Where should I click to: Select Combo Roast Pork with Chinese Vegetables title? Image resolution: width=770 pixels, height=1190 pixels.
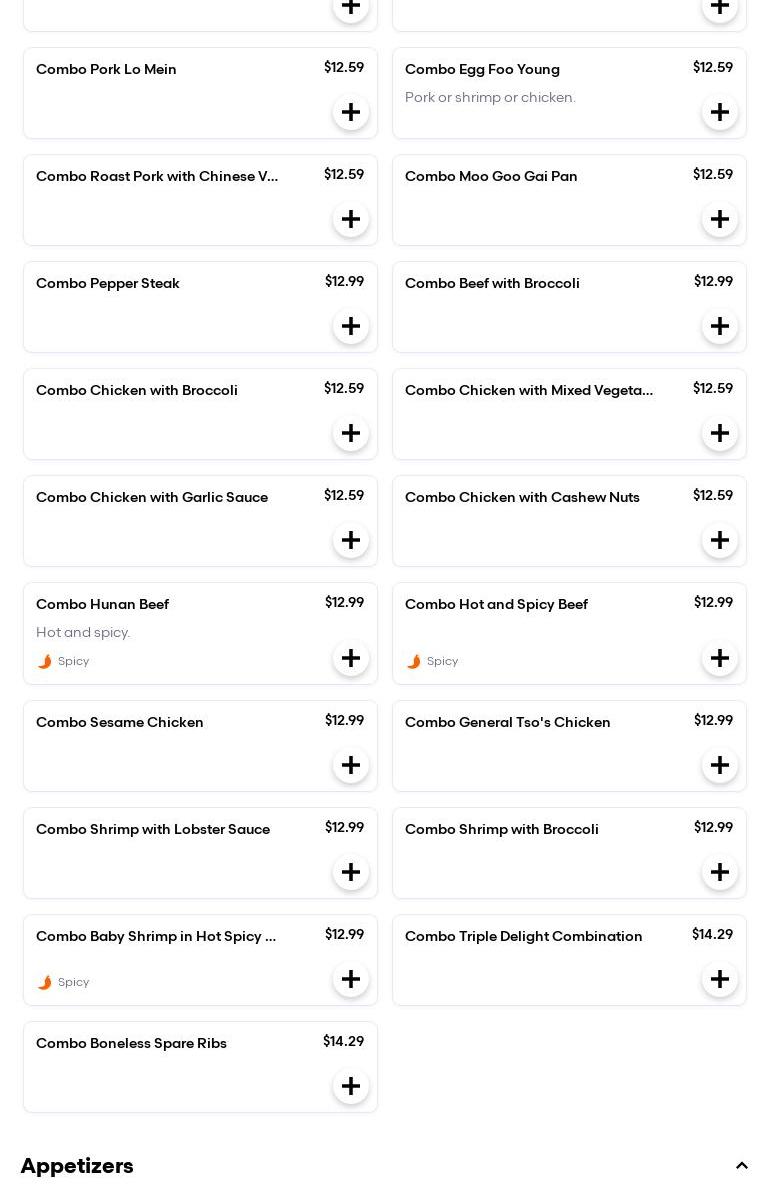pyautogui.click(x=157, y=177)
